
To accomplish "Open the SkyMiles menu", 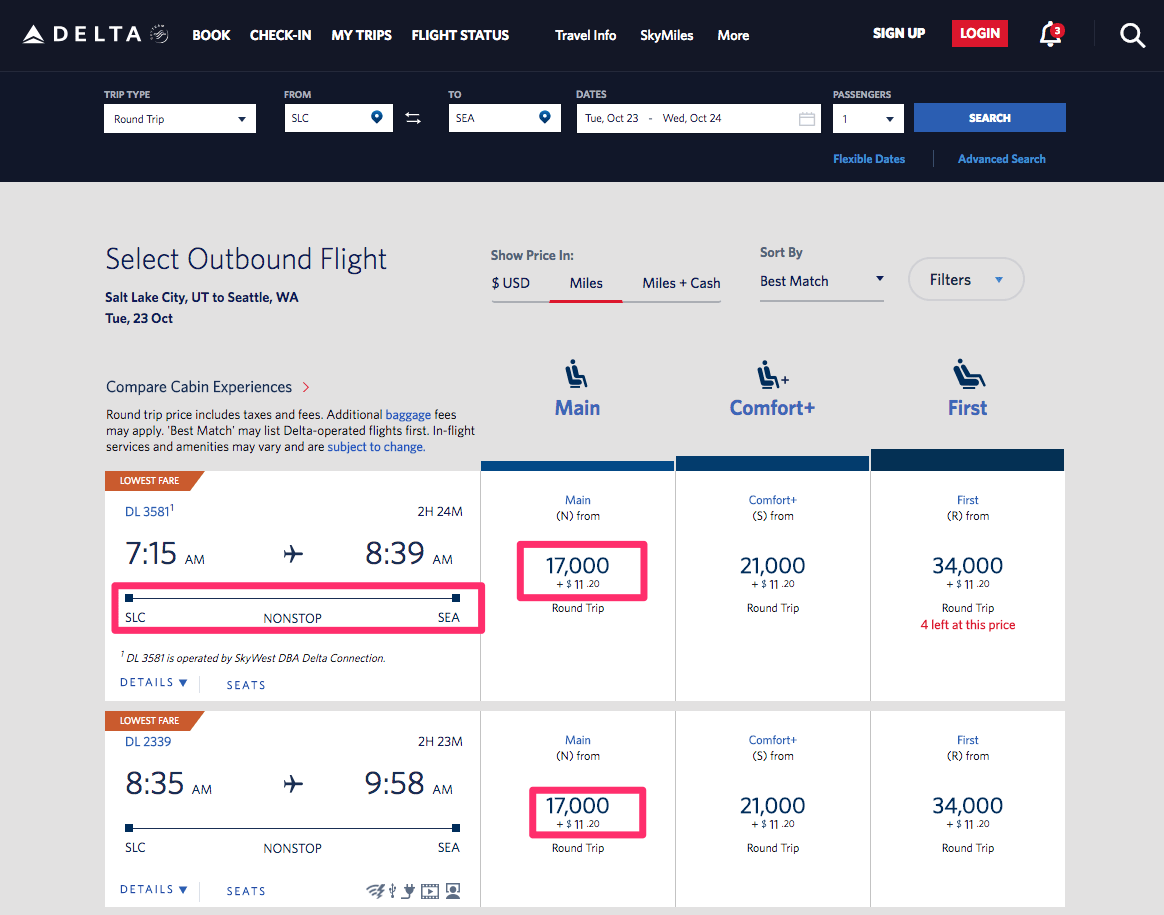I will pyautogui.click(x=666, y=35).
